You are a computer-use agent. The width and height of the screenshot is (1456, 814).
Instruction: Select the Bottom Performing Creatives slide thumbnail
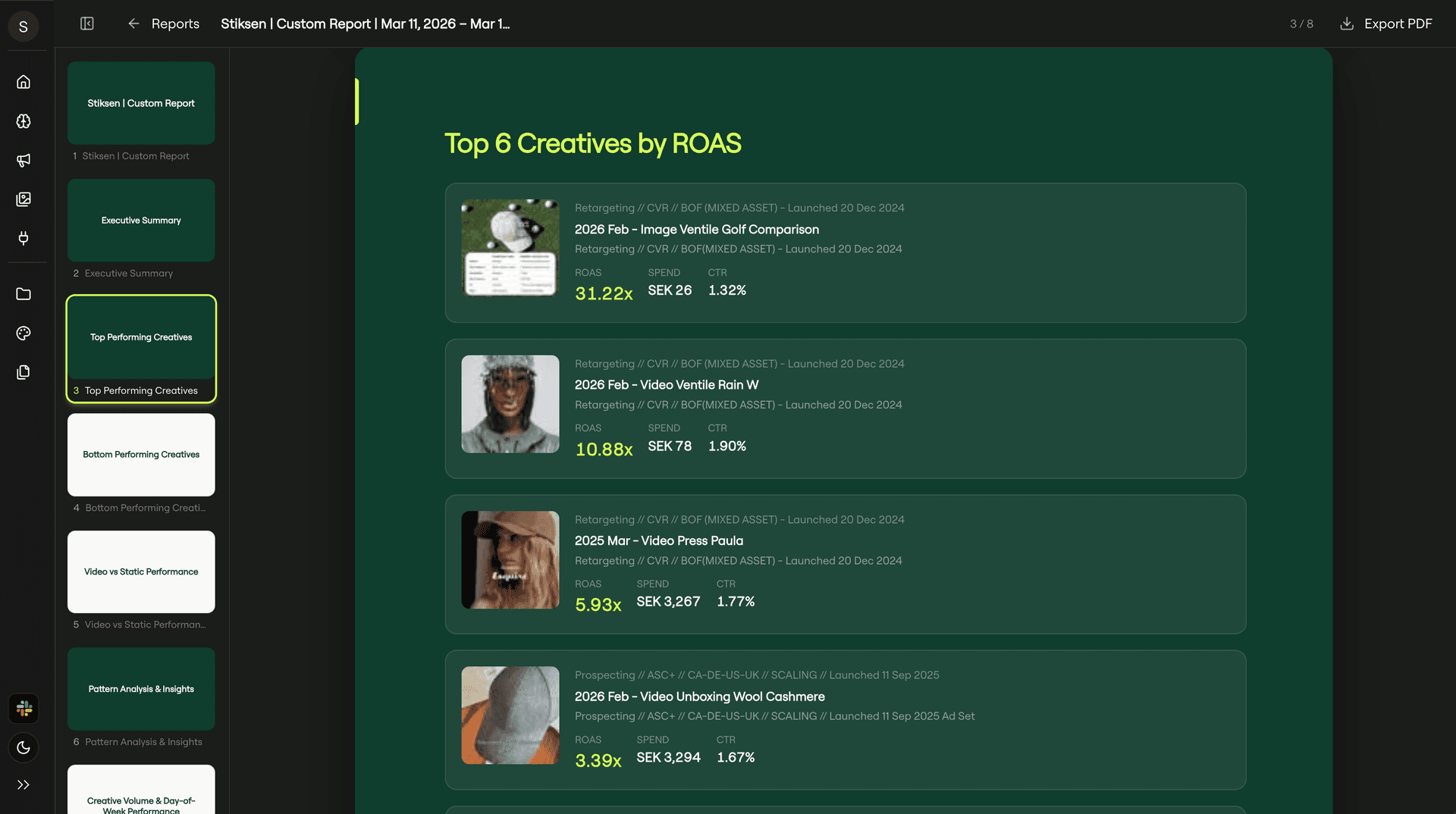[141, 455]
